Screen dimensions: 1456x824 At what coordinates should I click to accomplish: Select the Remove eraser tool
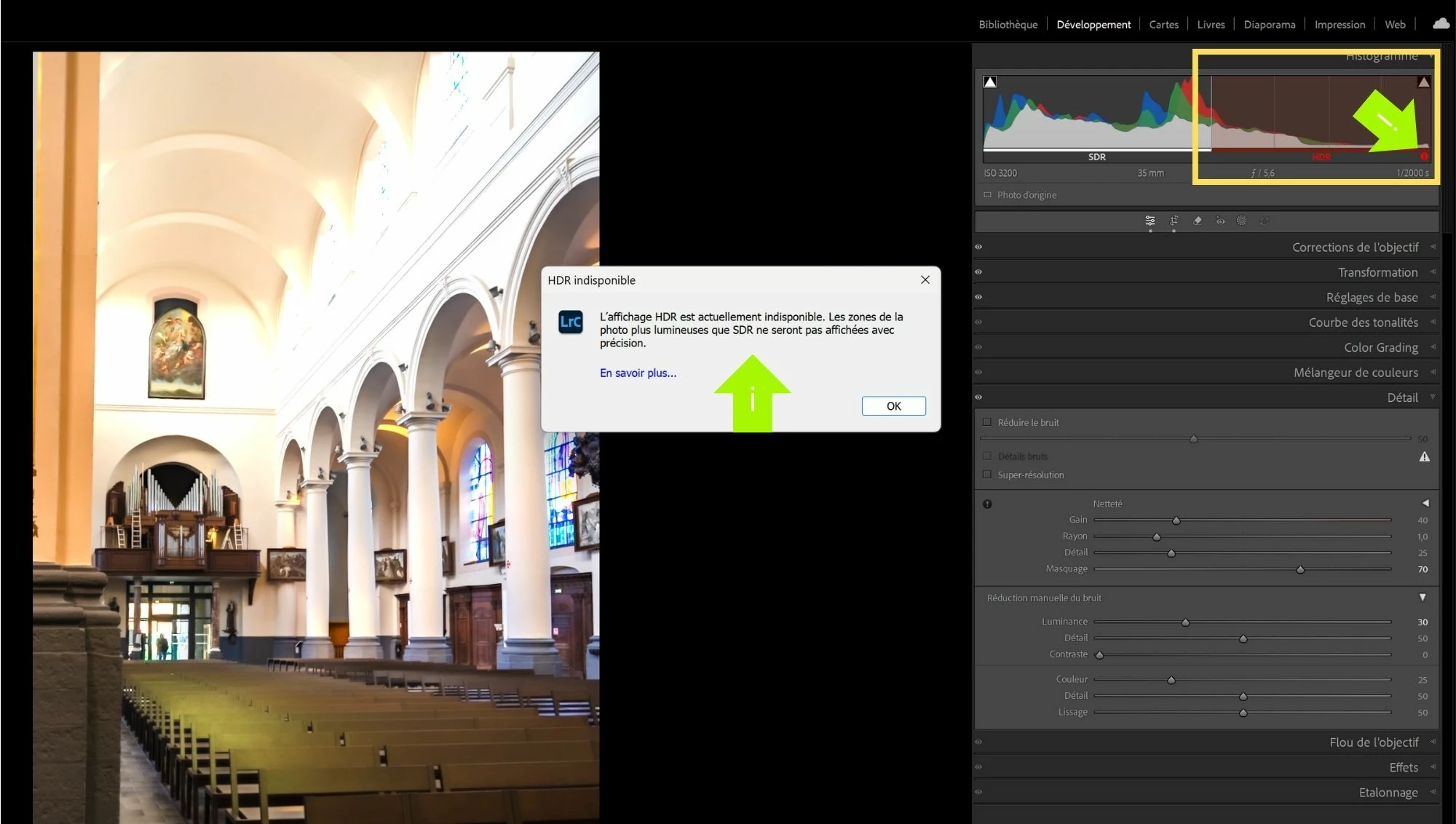1198,221
